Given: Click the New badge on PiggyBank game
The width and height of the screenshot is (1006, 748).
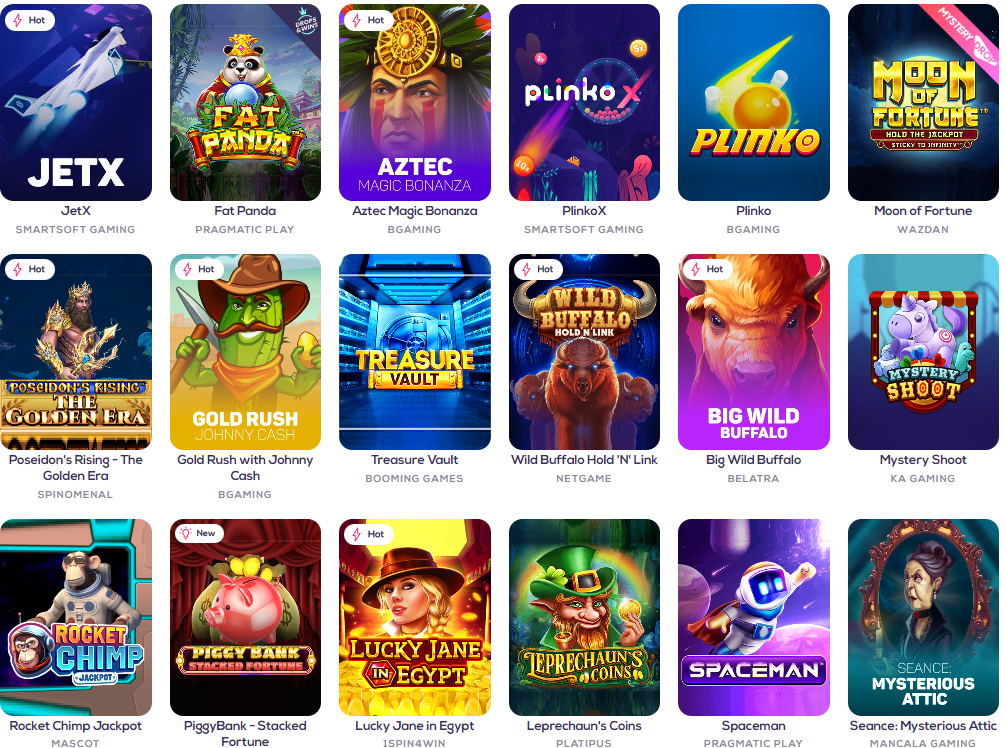Looking at the screenshot, I should [x=198, y=533].
